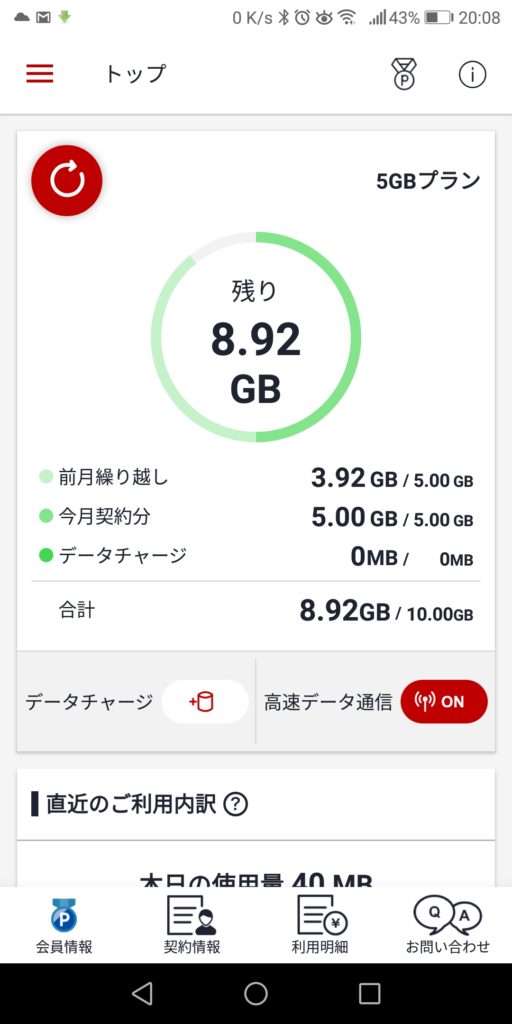The image size is (512, 1024).
Task: Open 契約情報 in bottom navigation
Action: [x=191, y=925]
